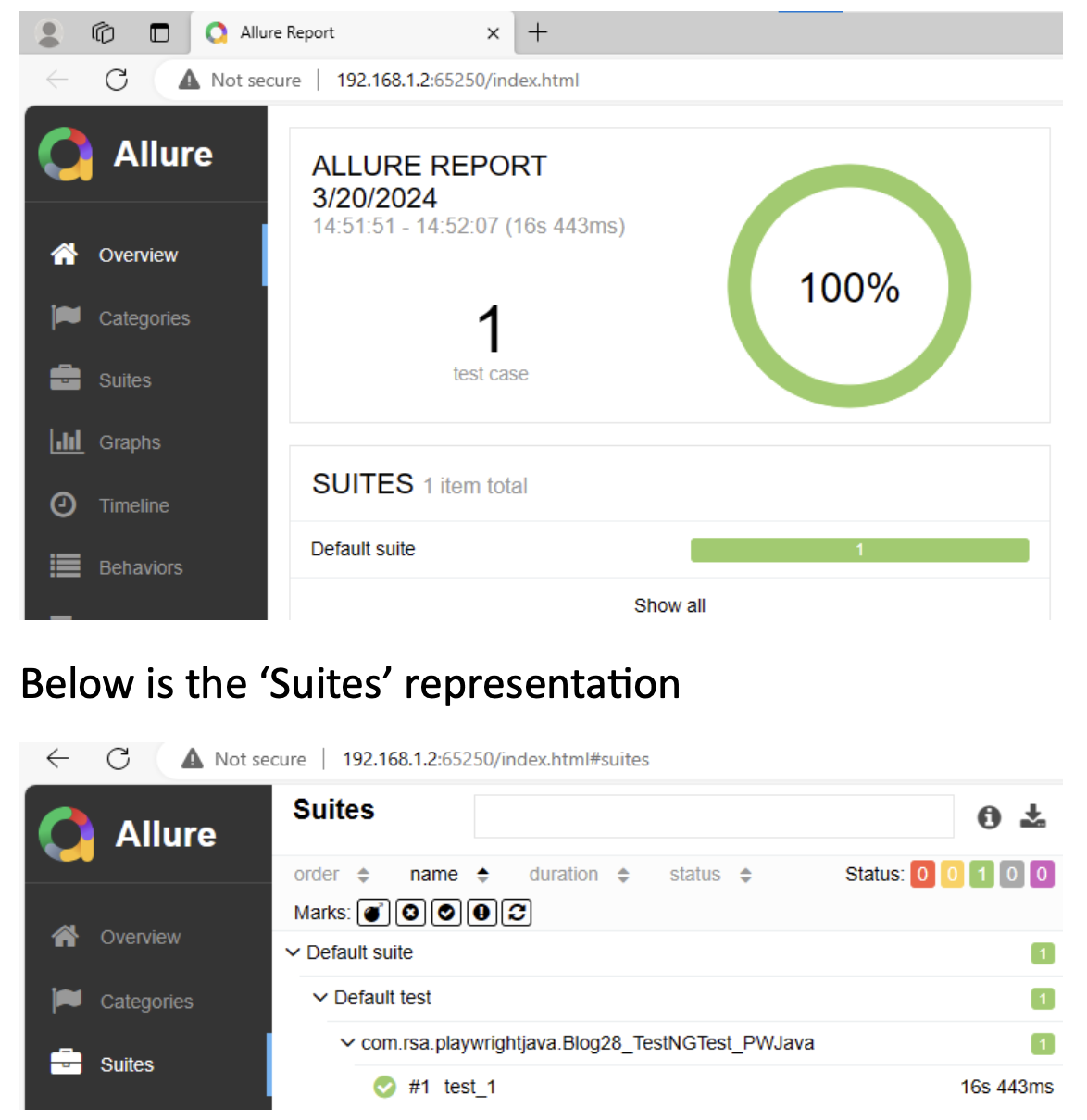Collapse the Default test node
The image size is (1087, 1120).
click(320, 998)
